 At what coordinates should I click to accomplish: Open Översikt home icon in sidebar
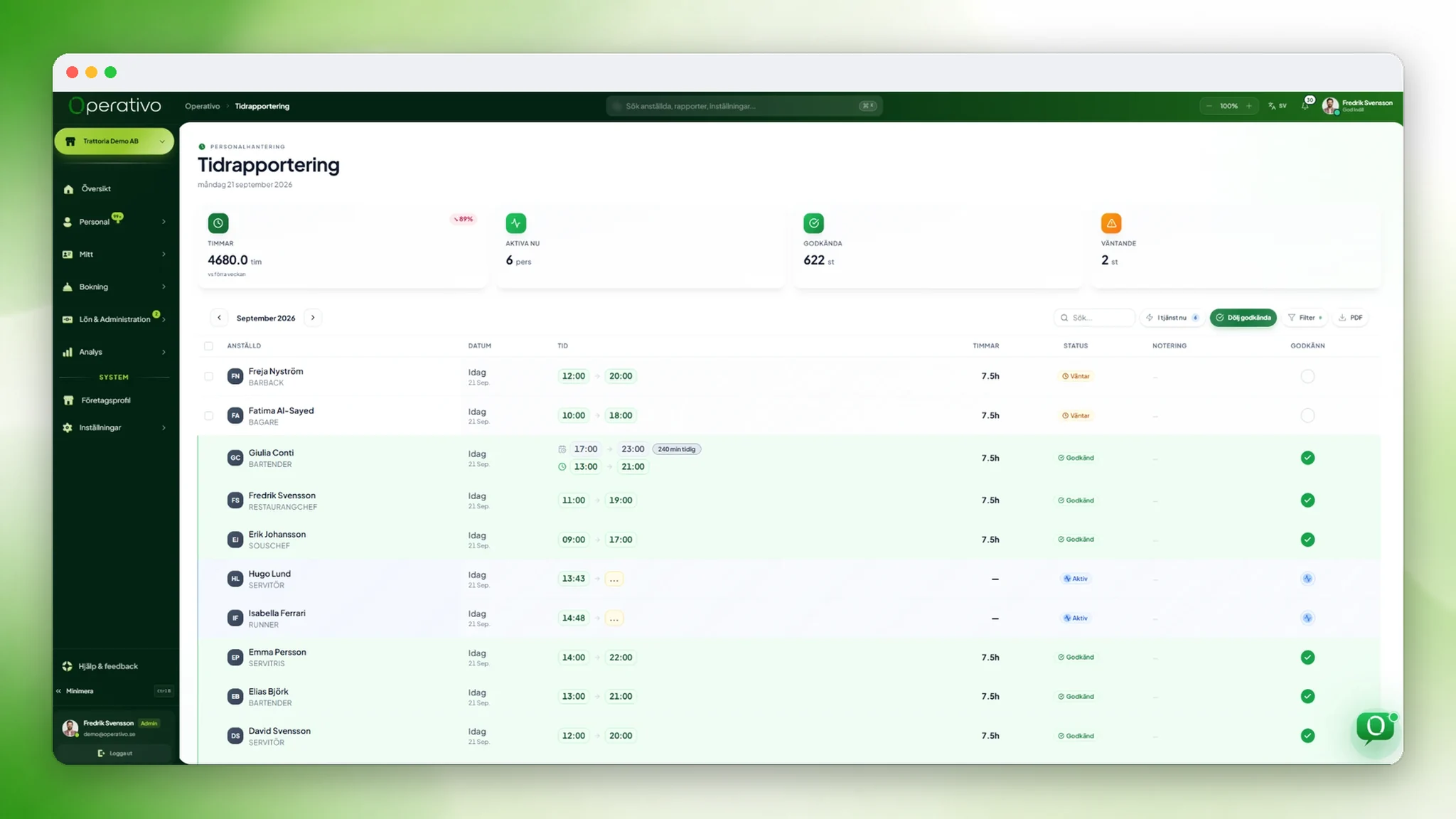(x=68, y=189)
